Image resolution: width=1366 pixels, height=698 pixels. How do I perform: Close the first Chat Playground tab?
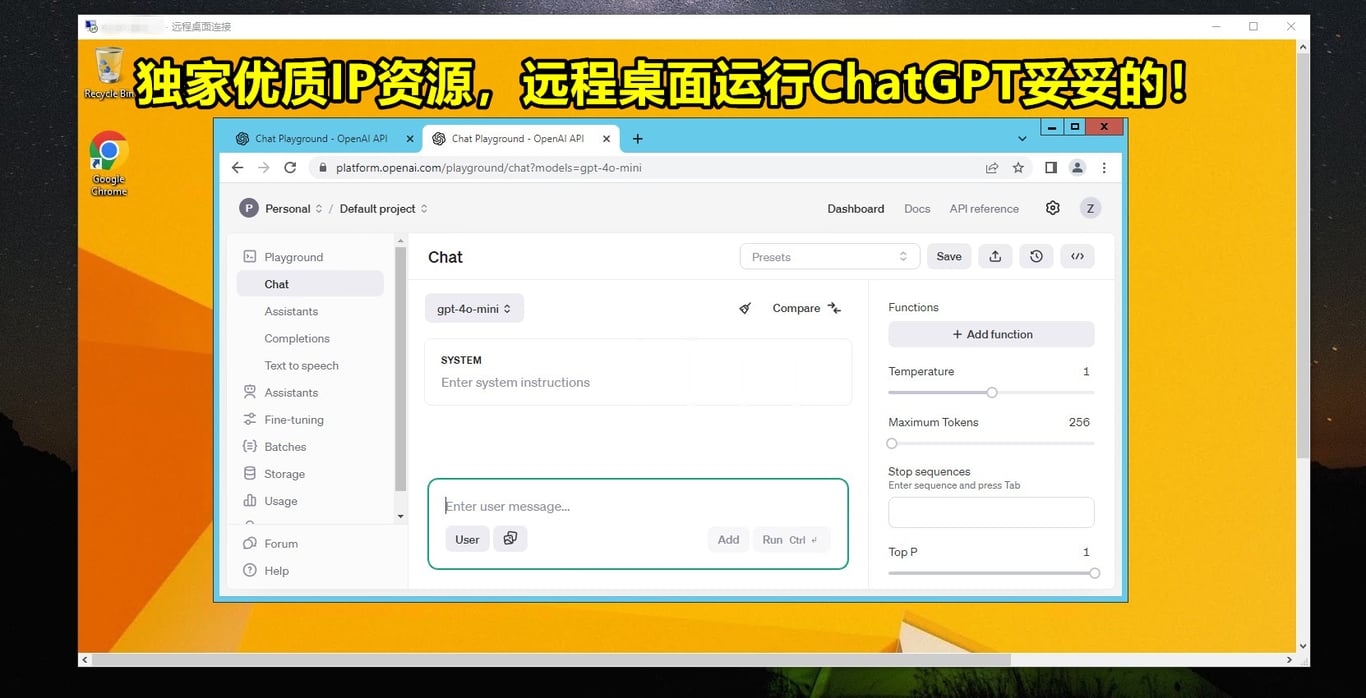tap(410, 139)
